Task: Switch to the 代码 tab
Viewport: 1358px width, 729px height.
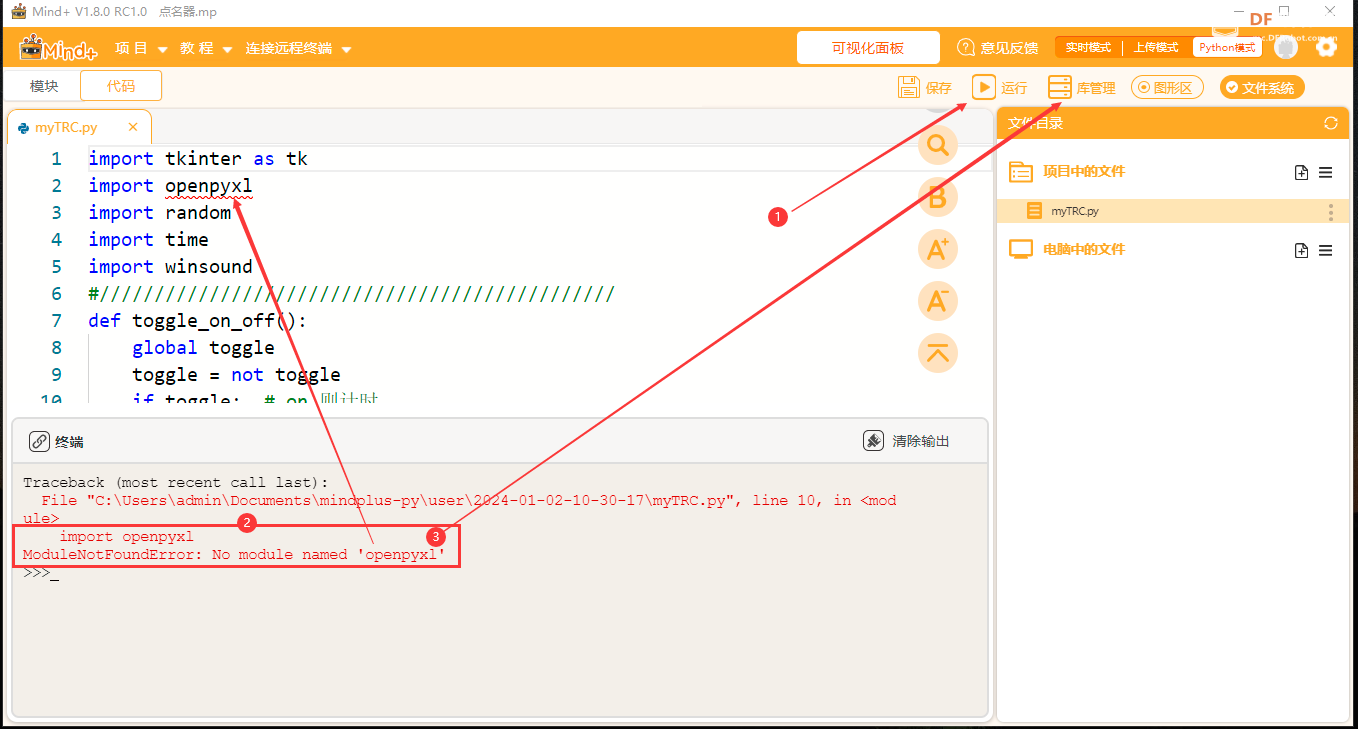Action: tap(121, 86)
